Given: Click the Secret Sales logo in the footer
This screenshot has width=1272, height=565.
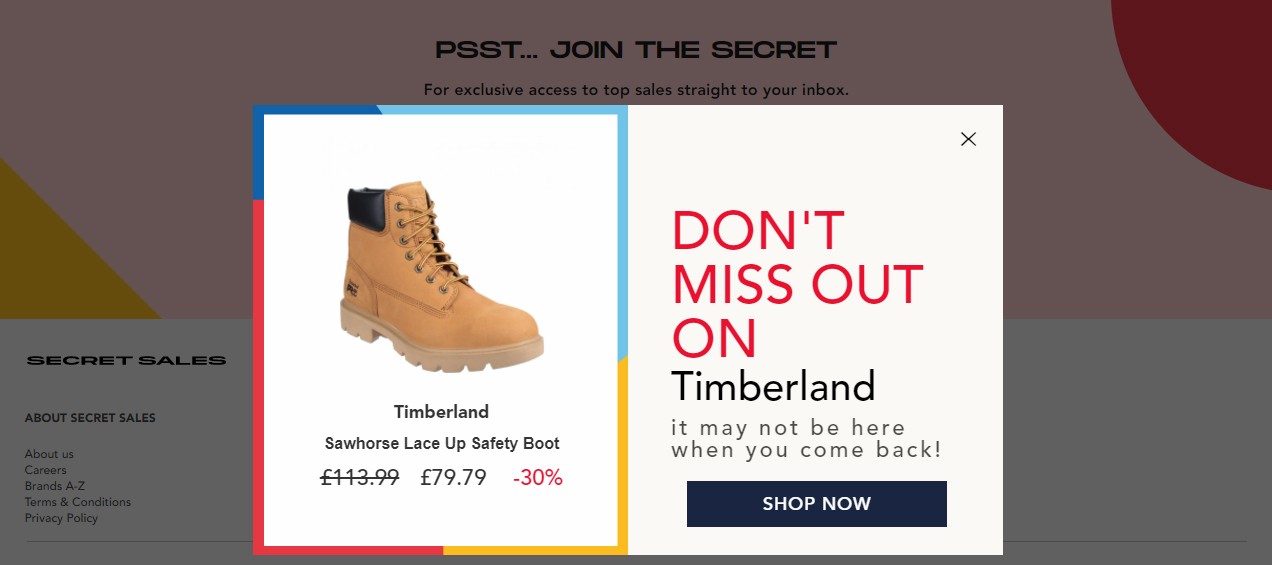Looking at the screenshot, I should click(x=127, y=360).
